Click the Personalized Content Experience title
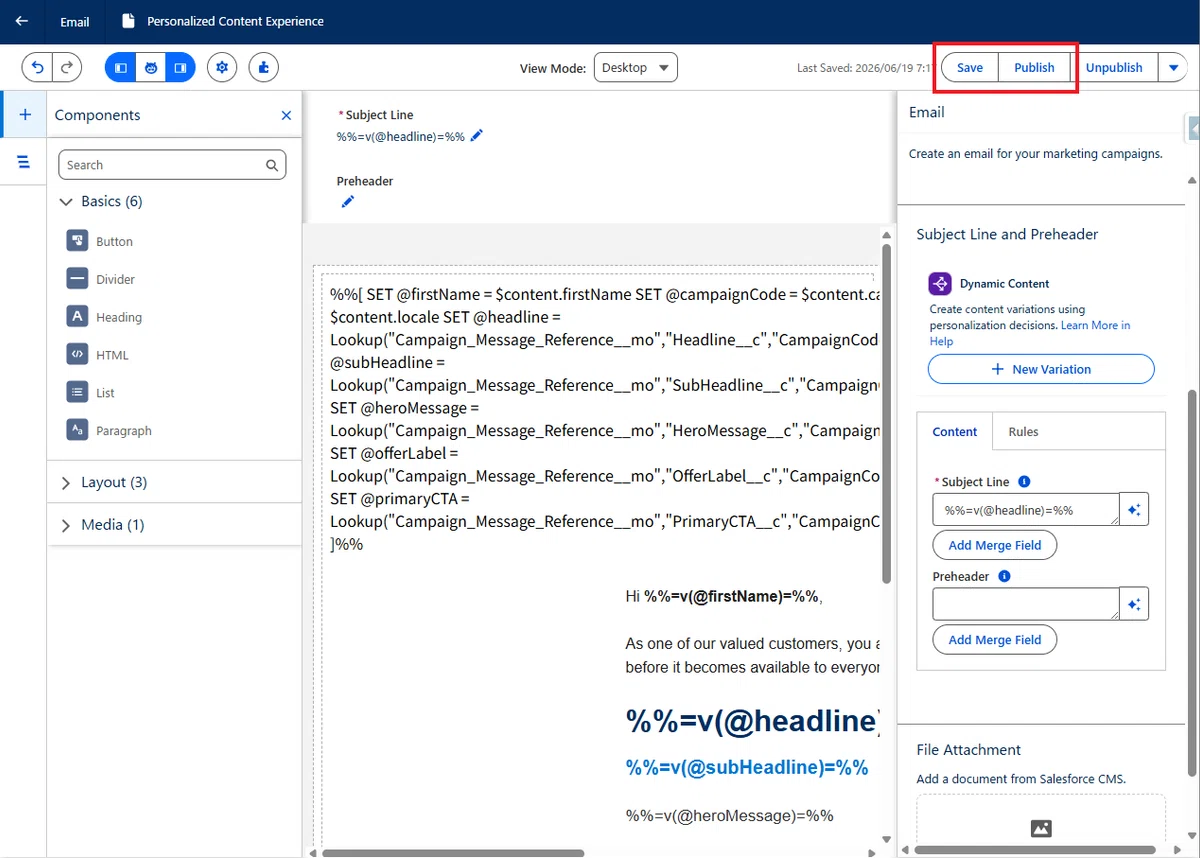1200x858 pixels. click(235, 21)
